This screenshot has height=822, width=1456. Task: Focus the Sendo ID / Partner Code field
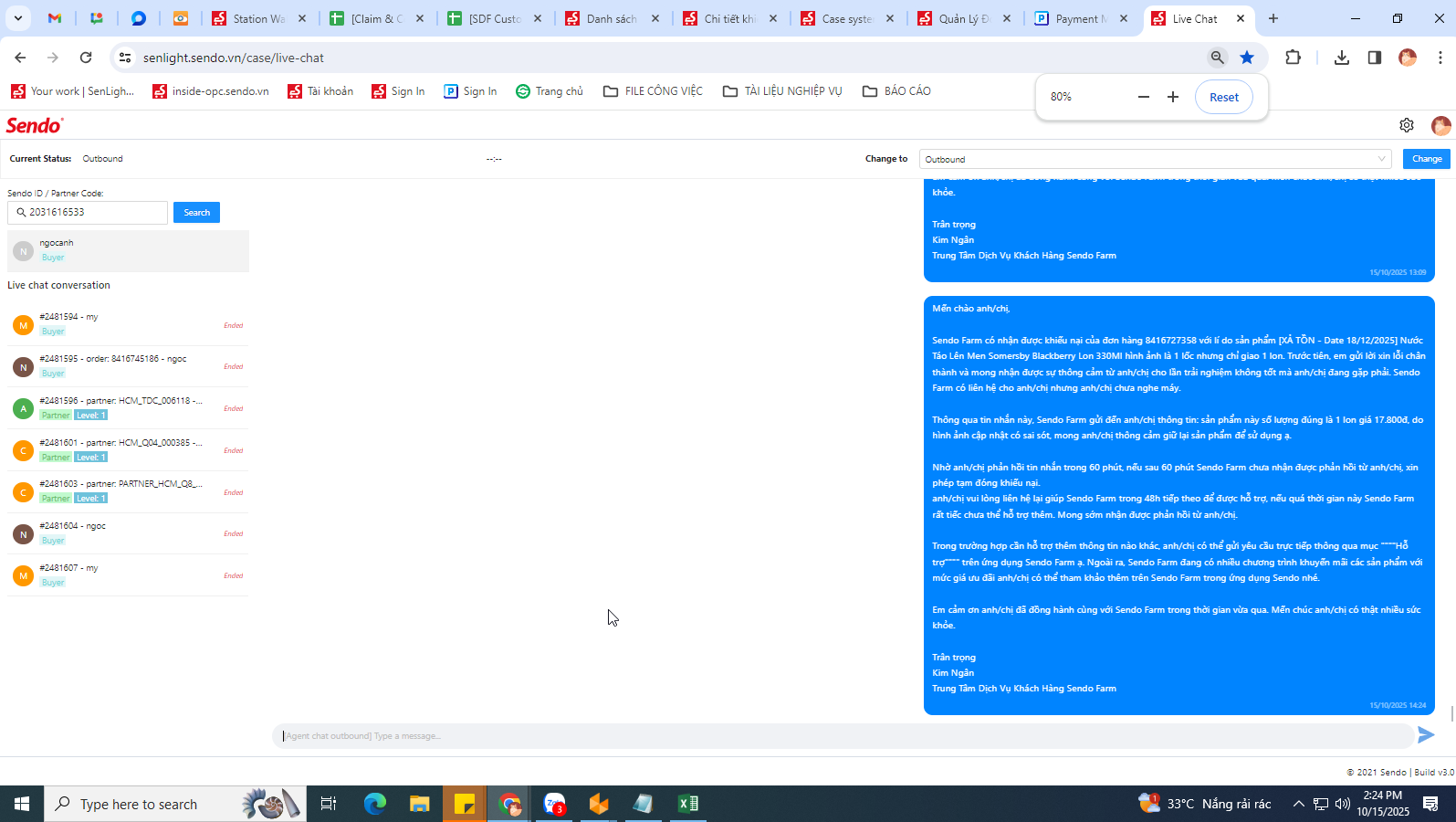(88, 213)
